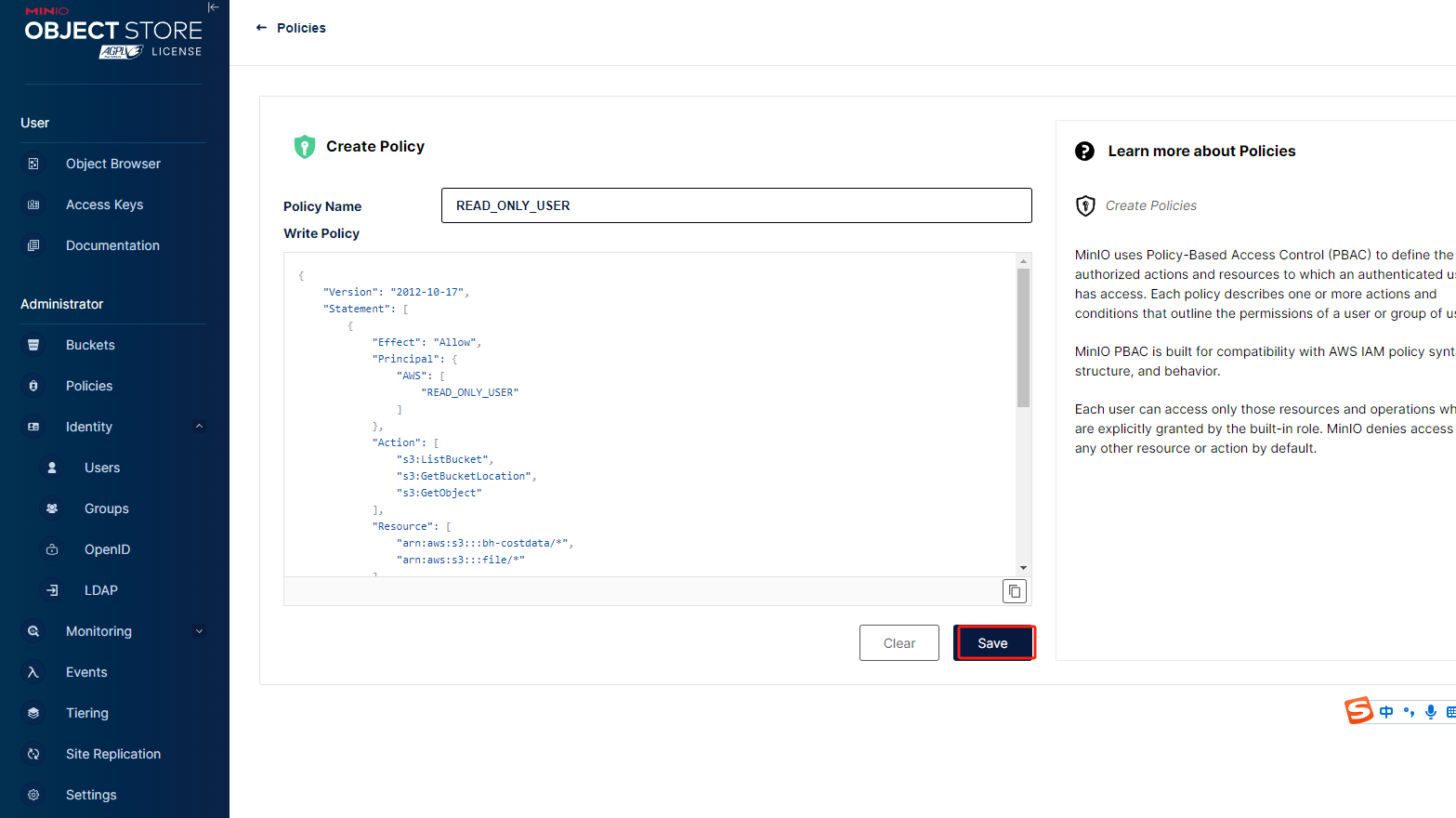
Task: Click the "s3:GetObject" action line
Action: click(x=439, y=493)
